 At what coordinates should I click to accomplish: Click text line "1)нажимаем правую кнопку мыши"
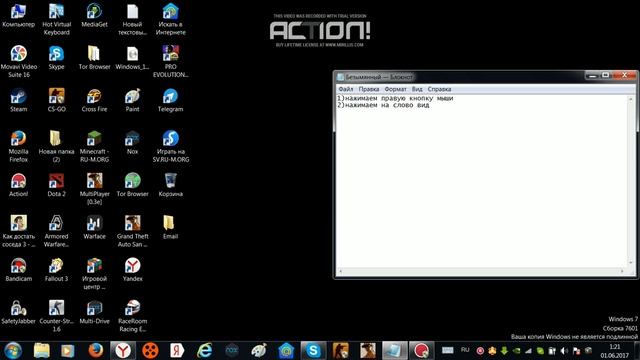coord(395,98)
